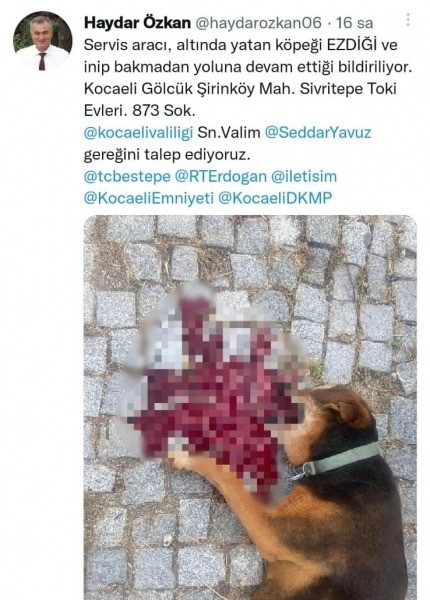
Task: Open the @haydarozkan06 handle
Action: 259,23
